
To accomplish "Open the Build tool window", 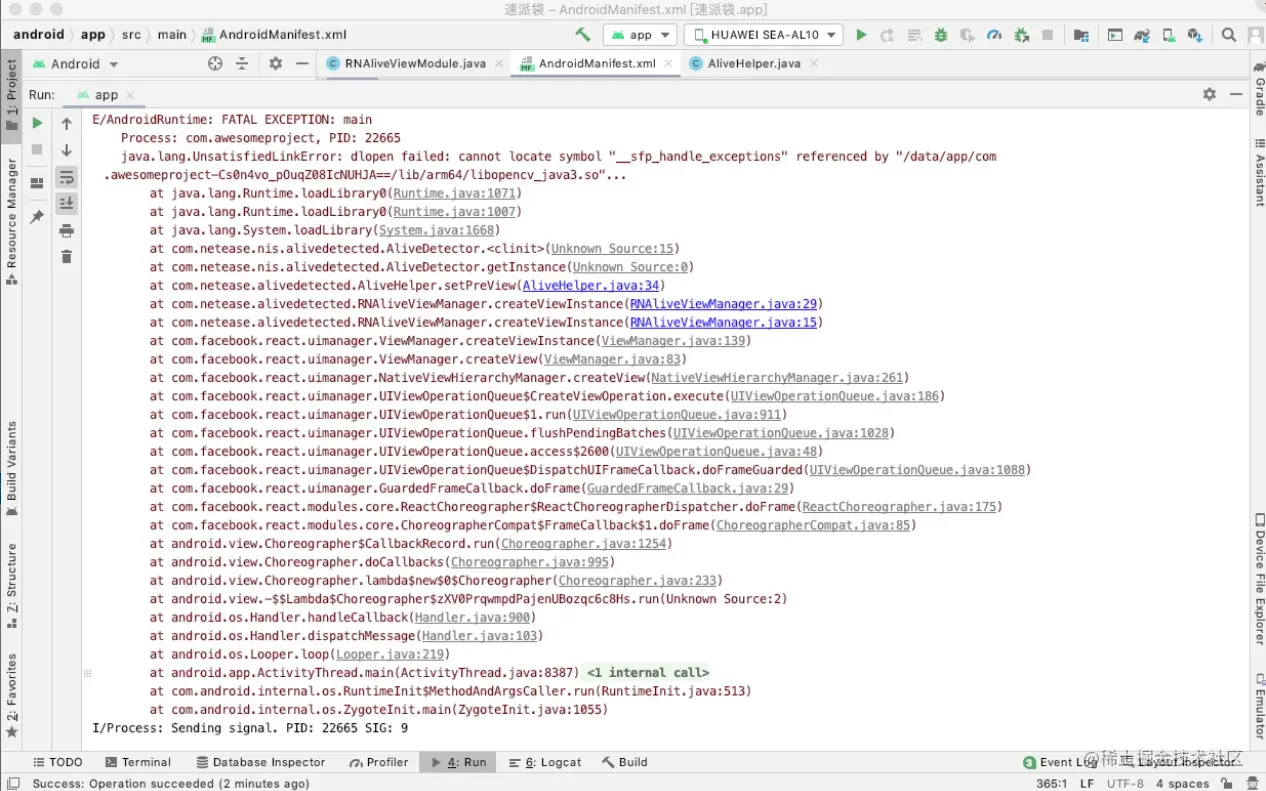I will tap(625, 762).
